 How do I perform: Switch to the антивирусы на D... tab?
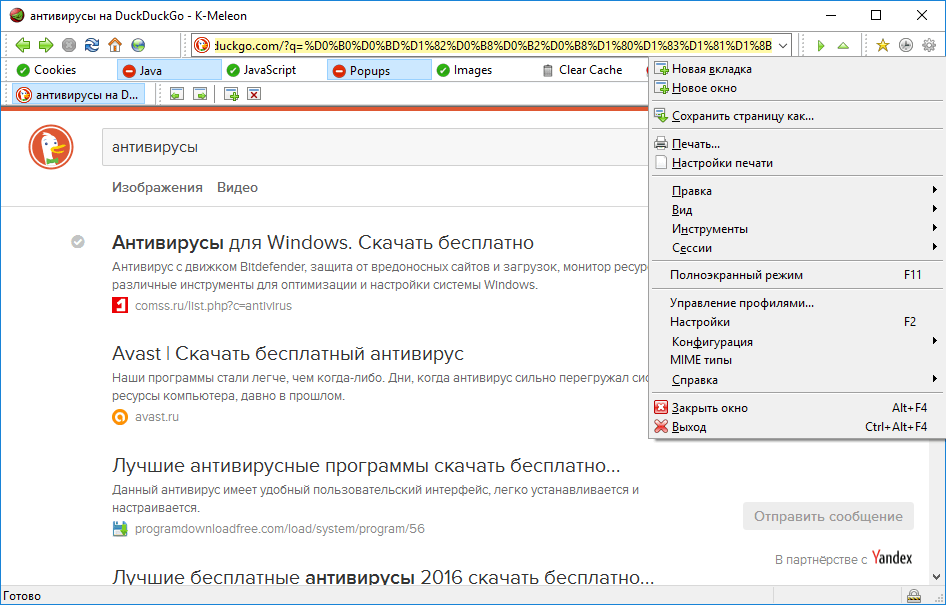[79, 95]
